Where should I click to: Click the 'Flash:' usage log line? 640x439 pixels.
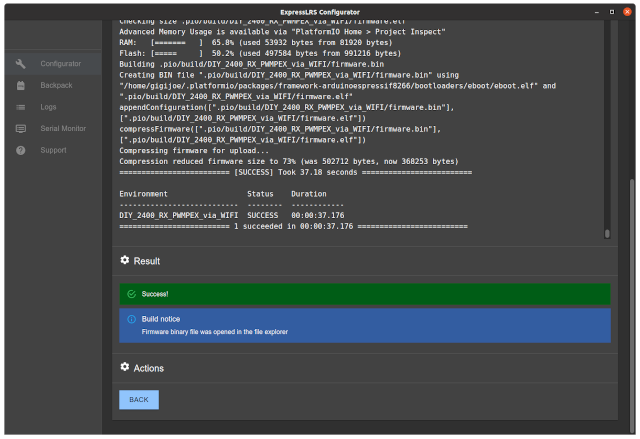(260, 53)
